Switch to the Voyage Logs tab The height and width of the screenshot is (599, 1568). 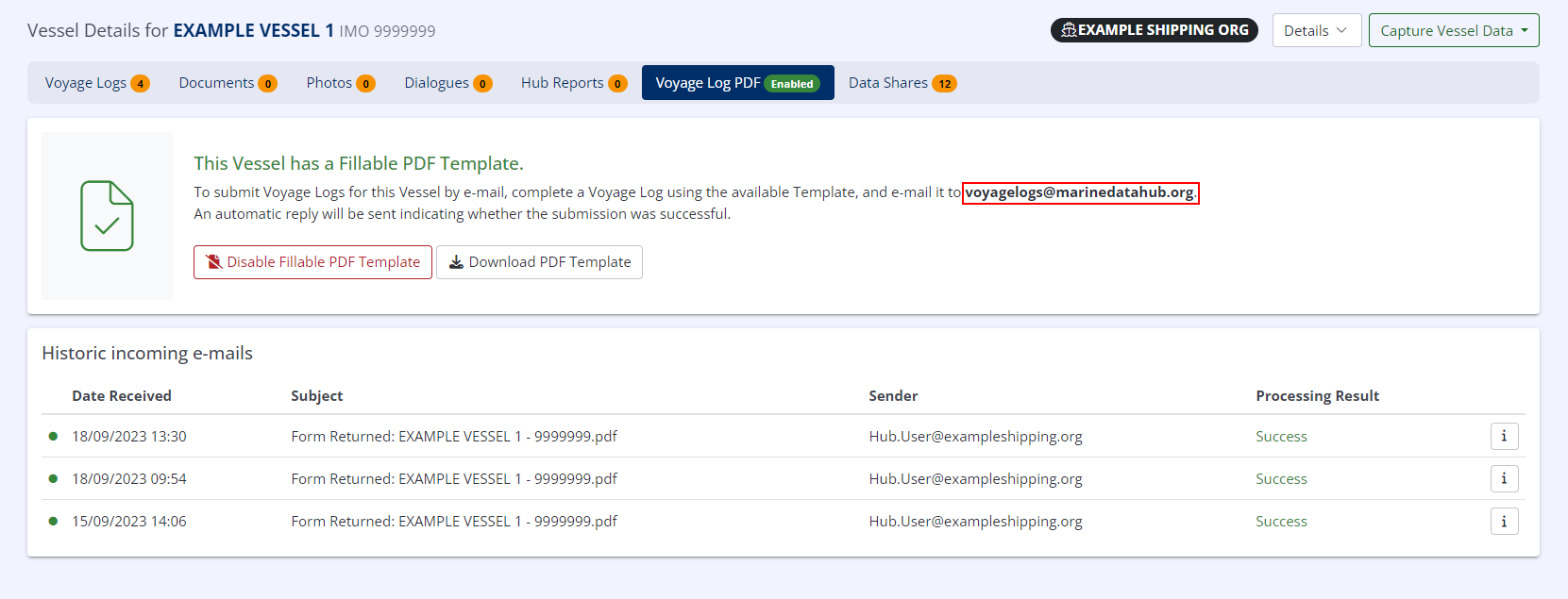pyautogui.click(x=86, y=83)
